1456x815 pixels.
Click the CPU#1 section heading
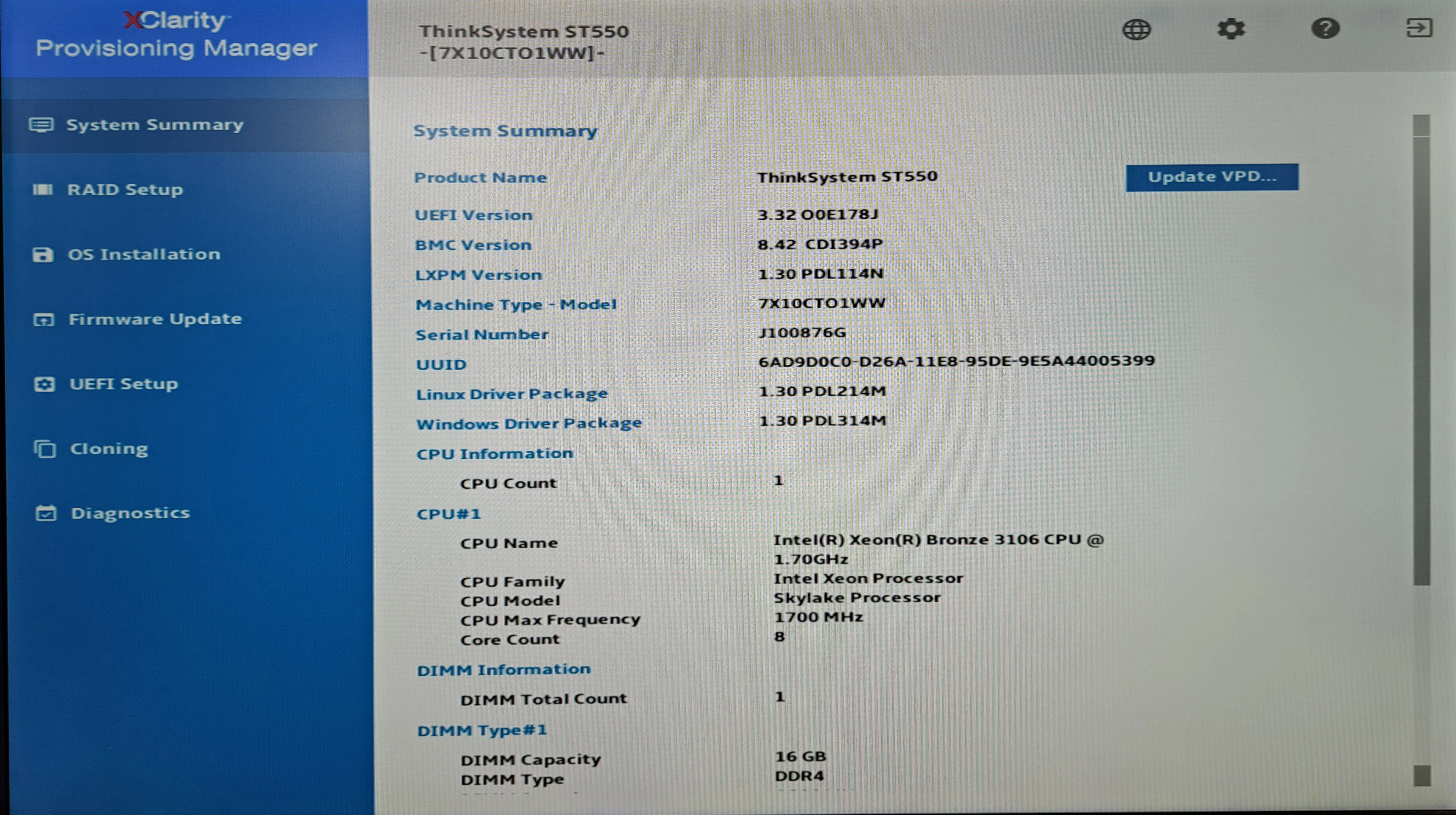pyautogui.click(x=449, y=514)
